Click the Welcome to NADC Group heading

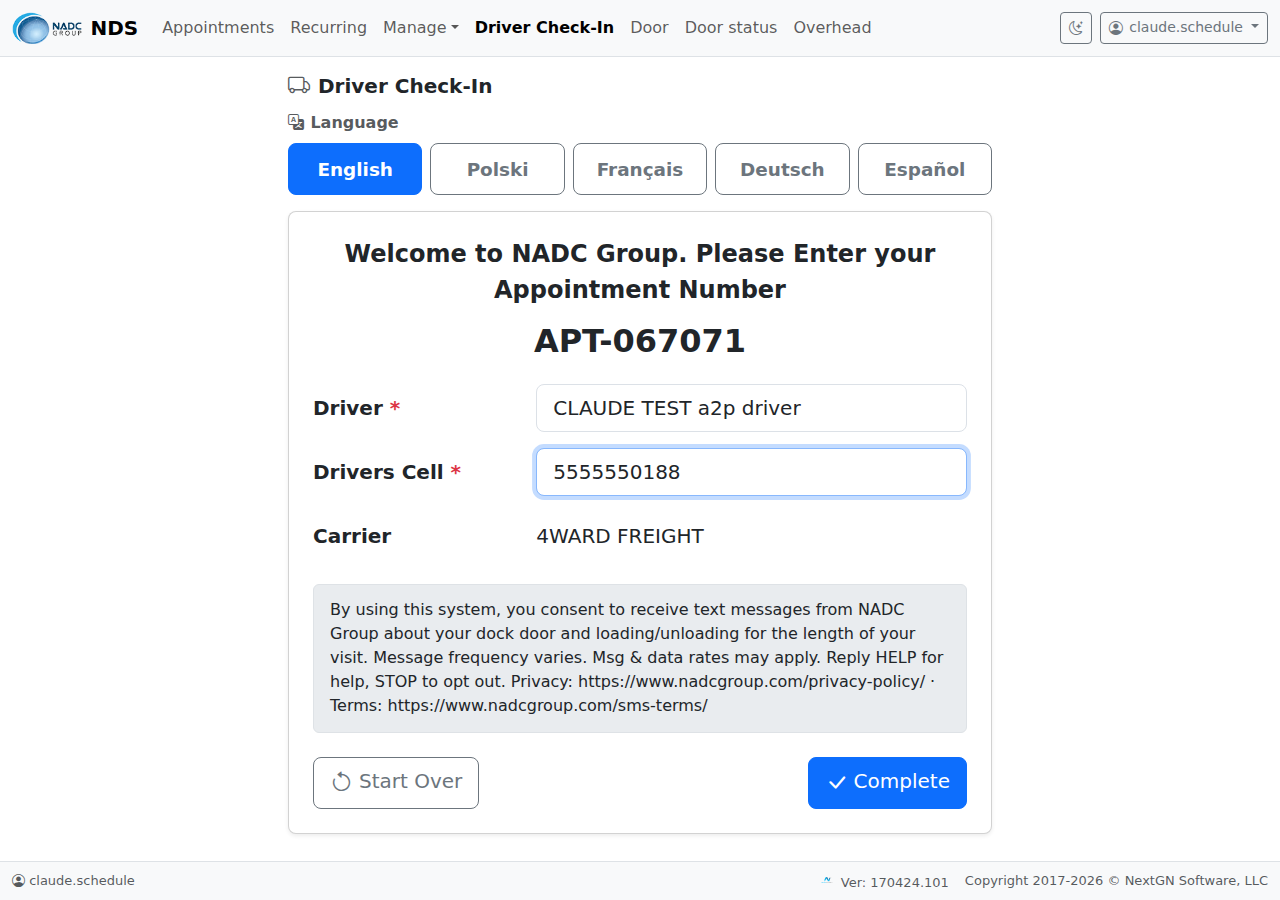pyautogui.click(x=640, y=271)
